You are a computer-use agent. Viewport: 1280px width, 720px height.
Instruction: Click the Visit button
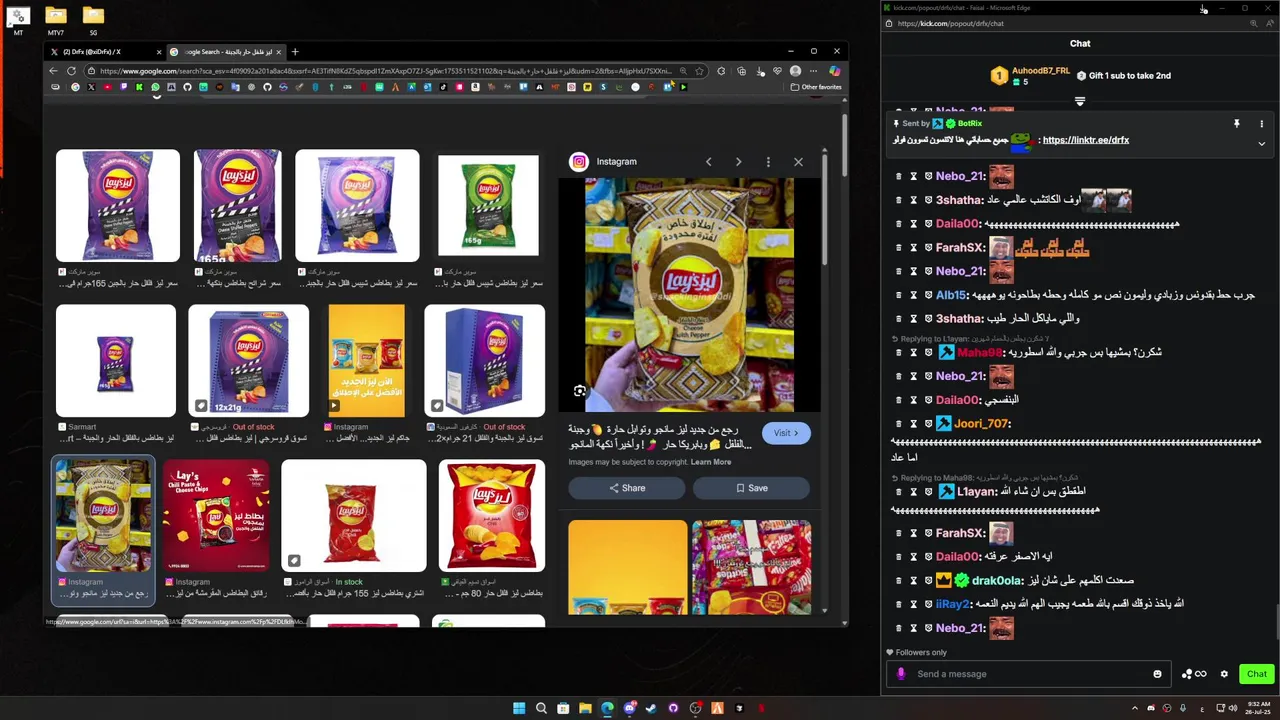point(786,433)
